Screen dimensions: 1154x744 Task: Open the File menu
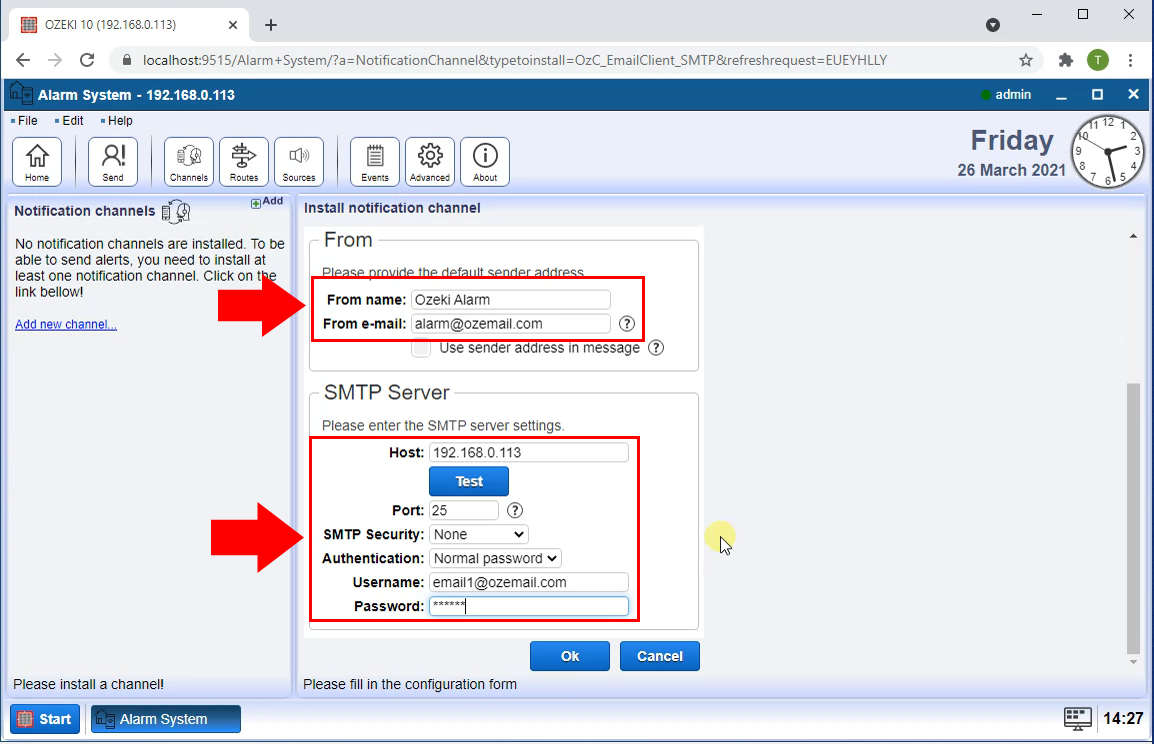click(x=27, y=121)
